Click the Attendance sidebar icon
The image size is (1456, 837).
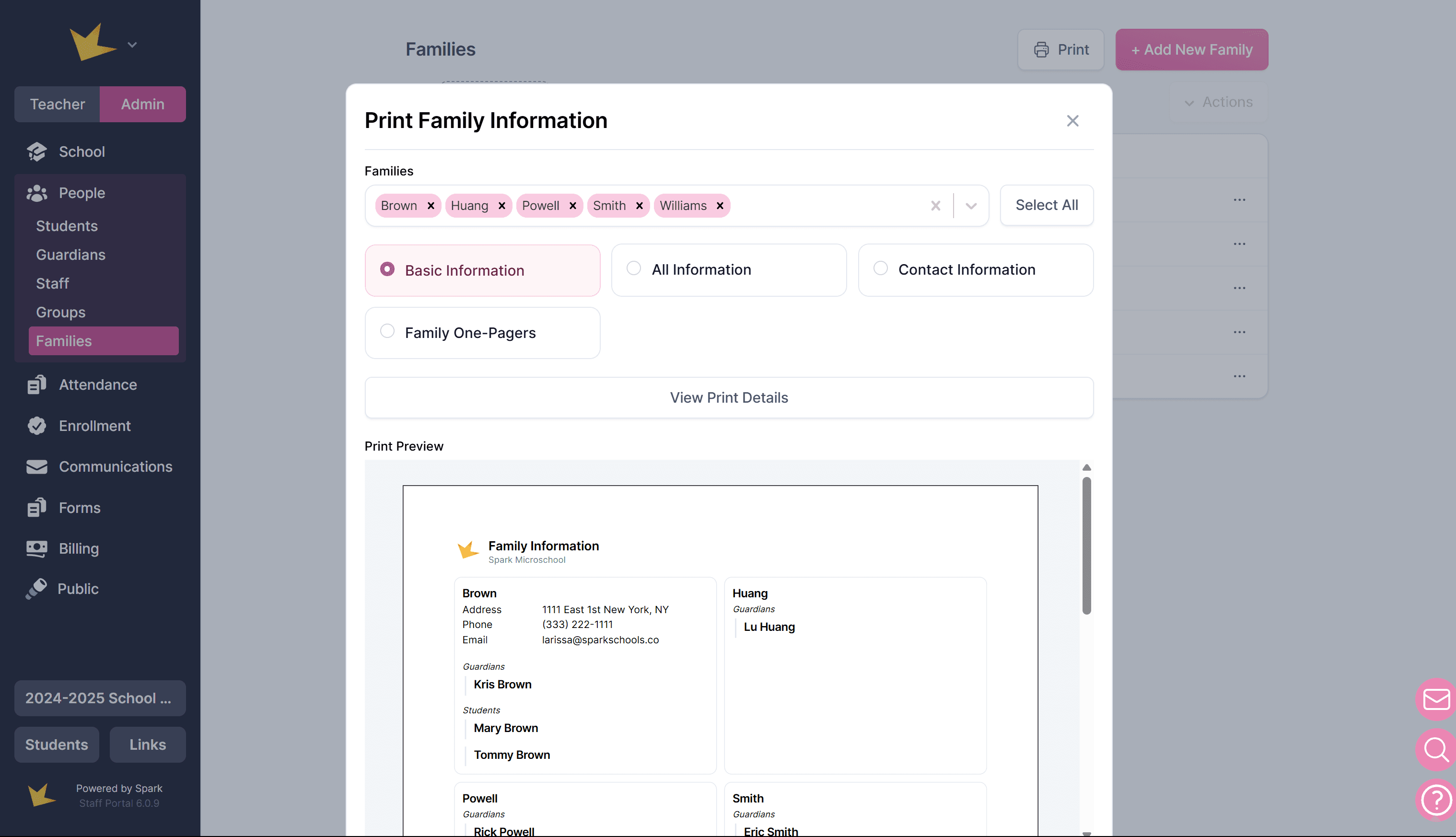[x=37, y=384]
